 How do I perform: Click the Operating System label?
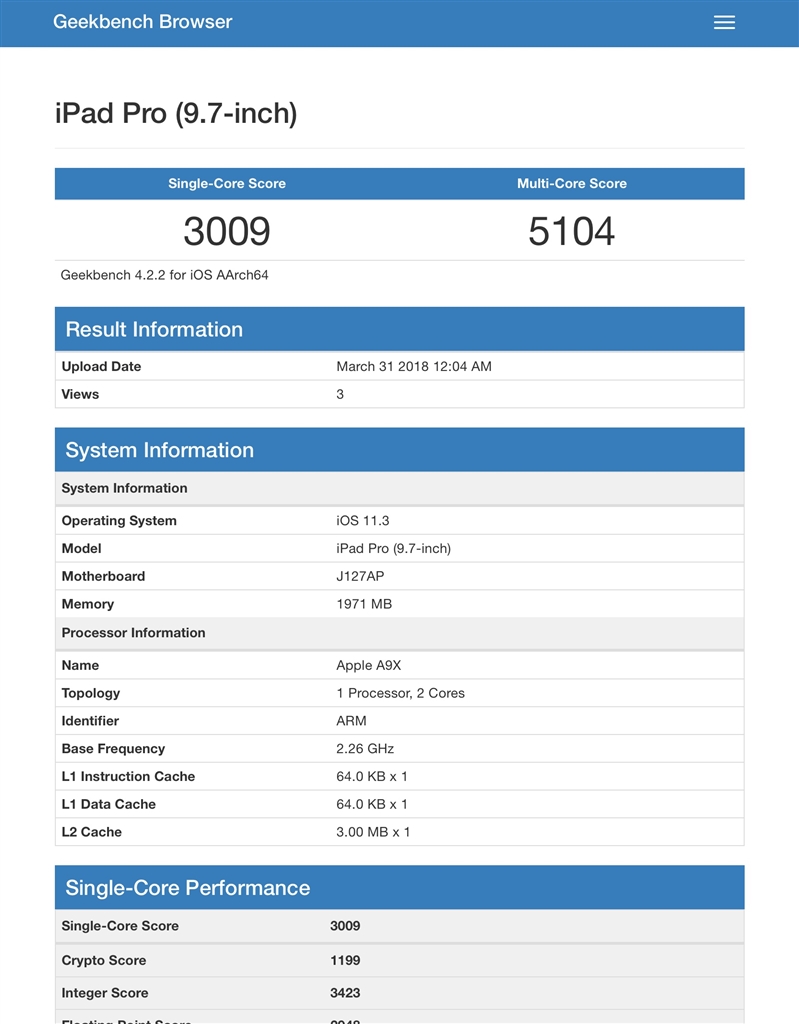pos(119,520)
